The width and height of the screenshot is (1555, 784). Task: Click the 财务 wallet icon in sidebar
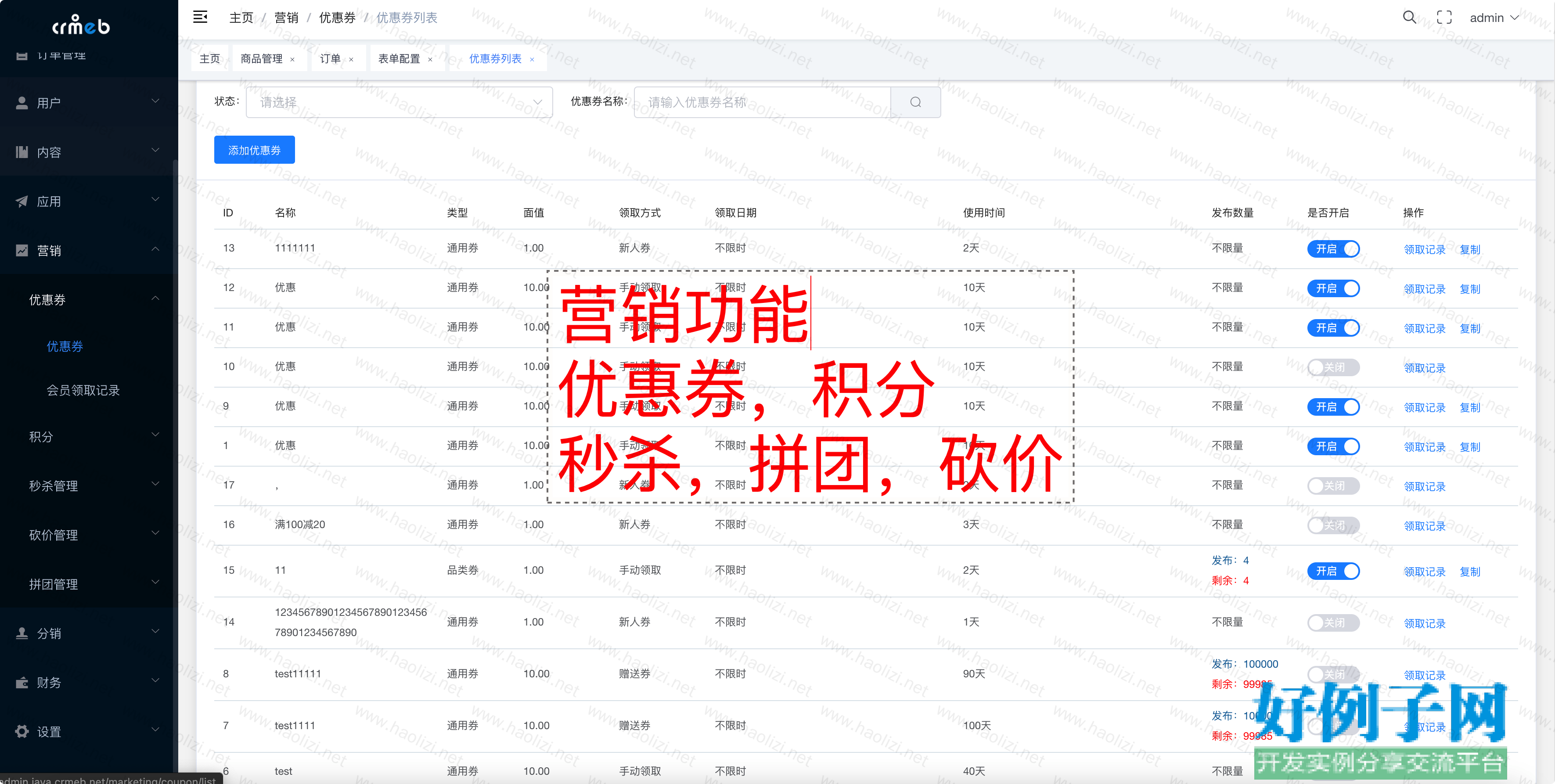click(x=22, y=683)
